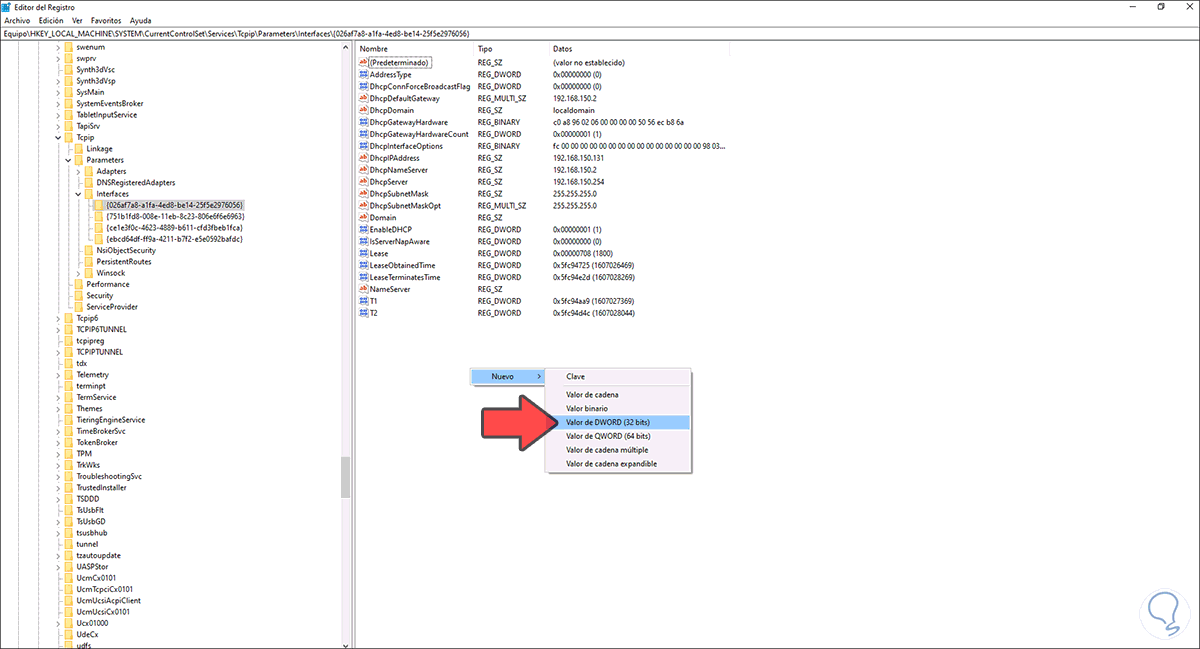
Task: Click the NameServer value icon
Action: click(x=364, y=289)
